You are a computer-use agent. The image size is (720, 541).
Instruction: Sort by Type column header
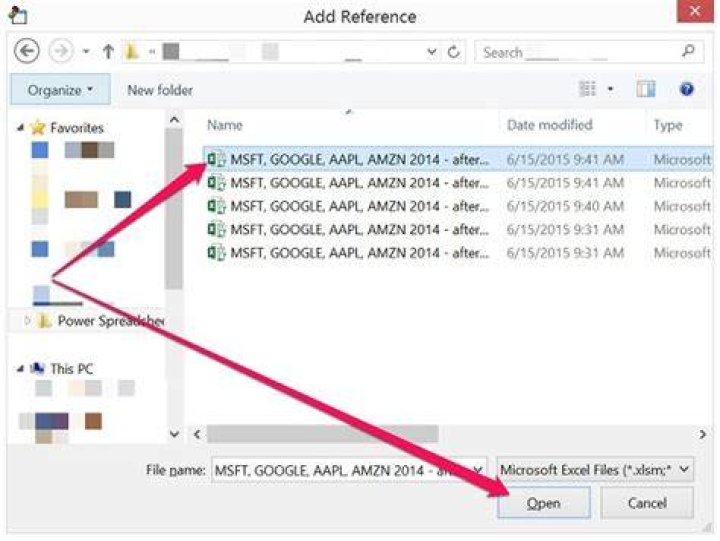(x=668, y=125)
